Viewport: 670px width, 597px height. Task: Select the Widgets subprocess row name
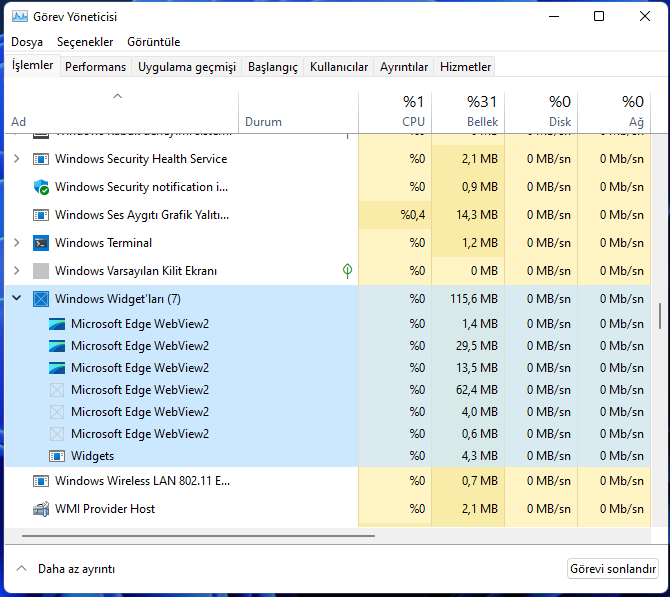click(x=93, y=456)
